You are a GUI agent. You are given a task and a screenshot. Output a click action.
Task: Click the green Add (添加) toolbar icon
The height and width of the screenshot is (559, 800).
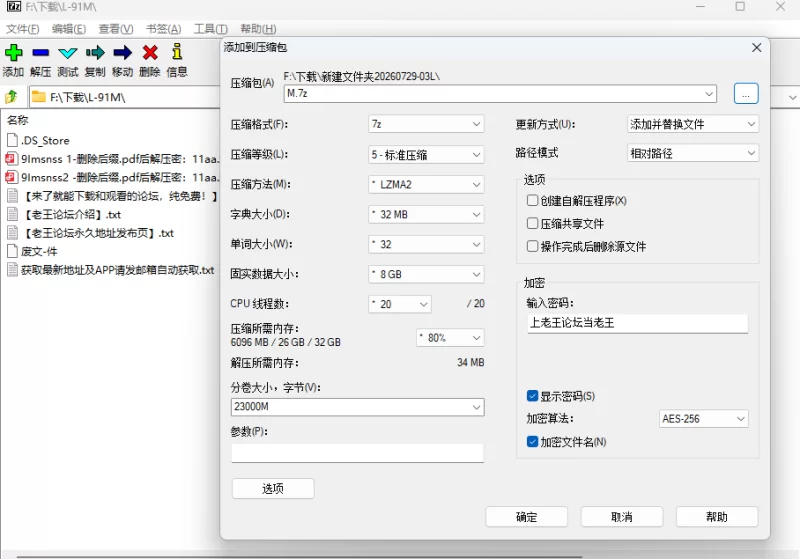tap(13, 53)
